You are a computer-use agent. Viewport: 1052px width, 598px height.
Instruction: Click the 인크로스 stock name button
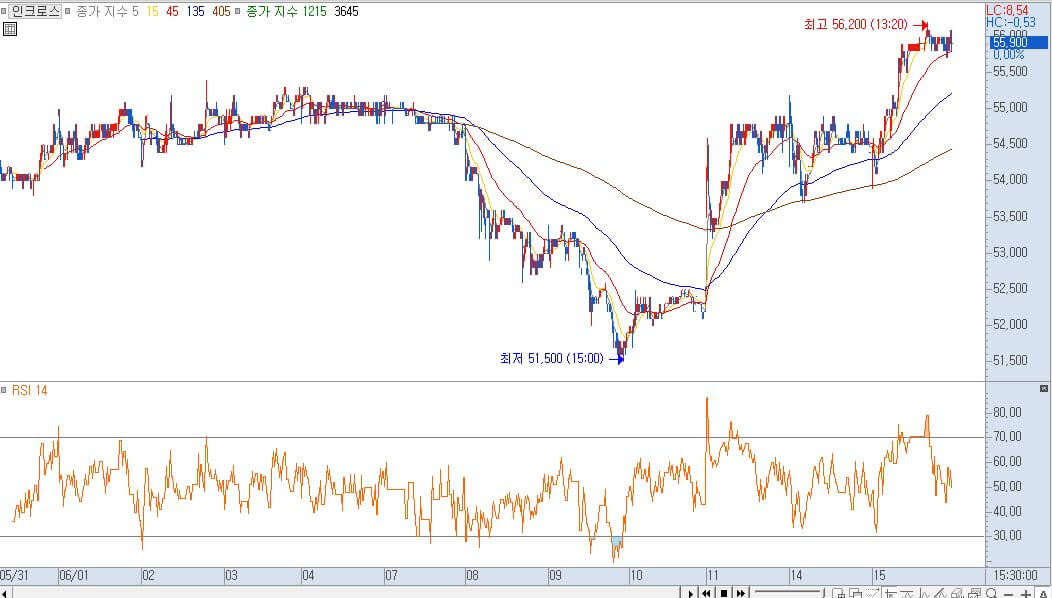[x=36, y=11]
